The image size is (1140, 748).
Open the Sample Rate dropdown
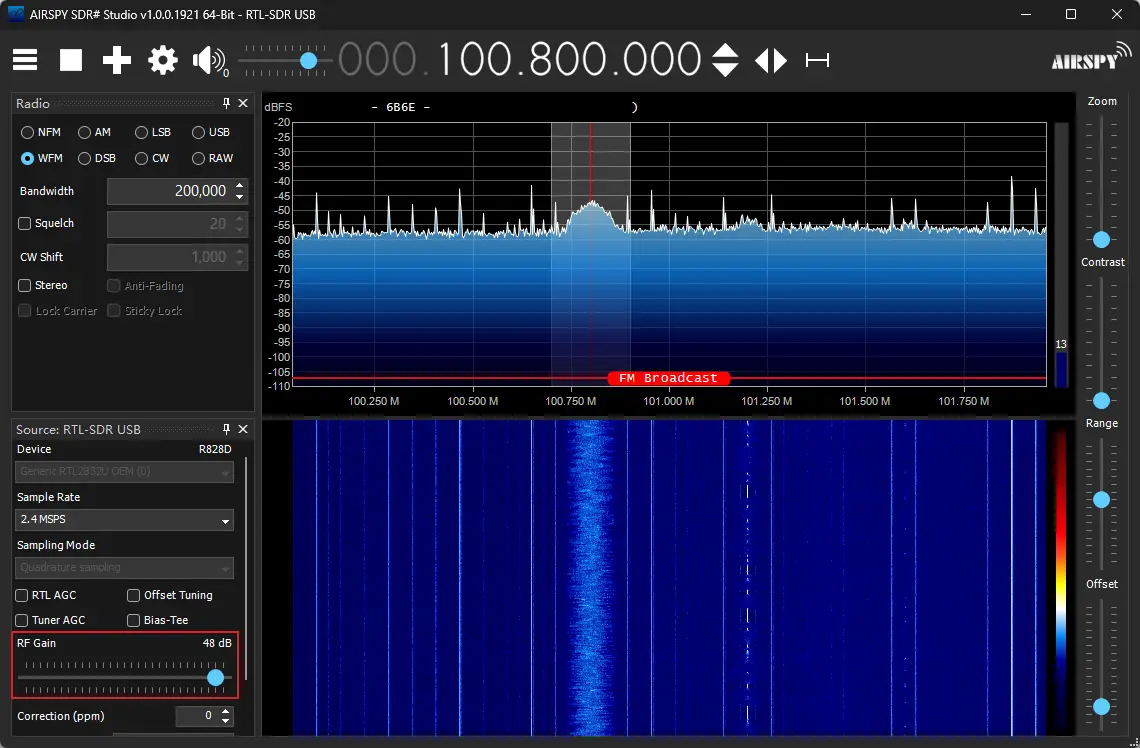pos(123,520)
